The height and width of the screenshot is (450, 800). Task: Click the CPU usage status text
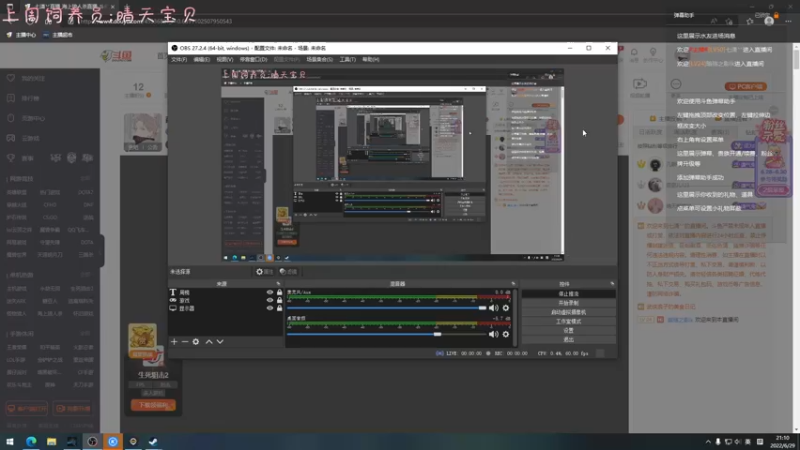(563, 353)
